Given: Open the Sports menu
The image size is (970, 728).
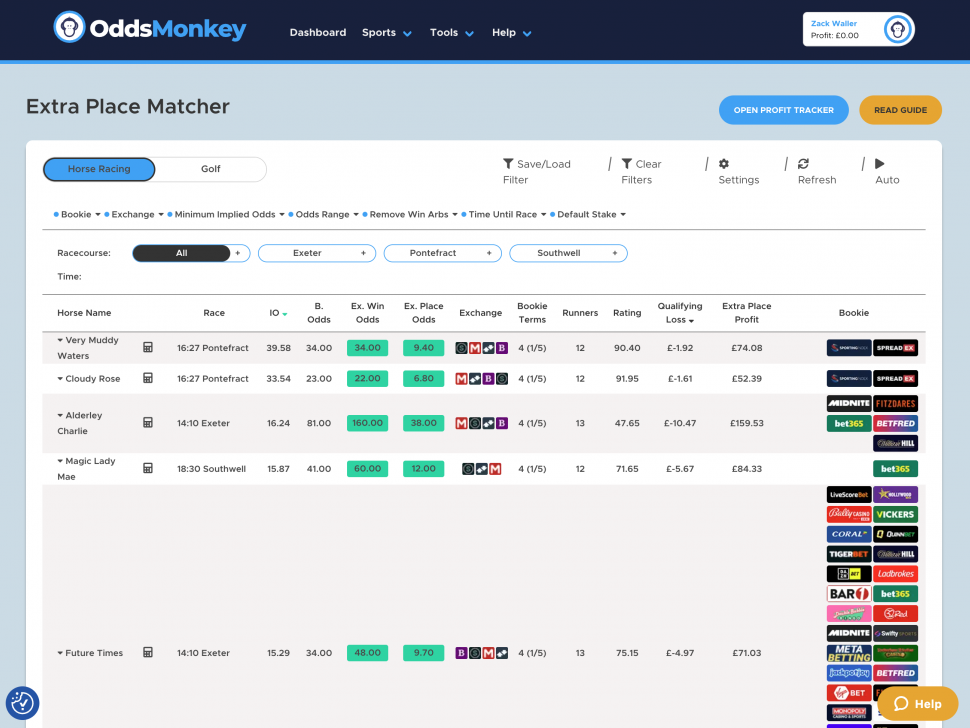Looking at the screenshot, I should [387, 33].
